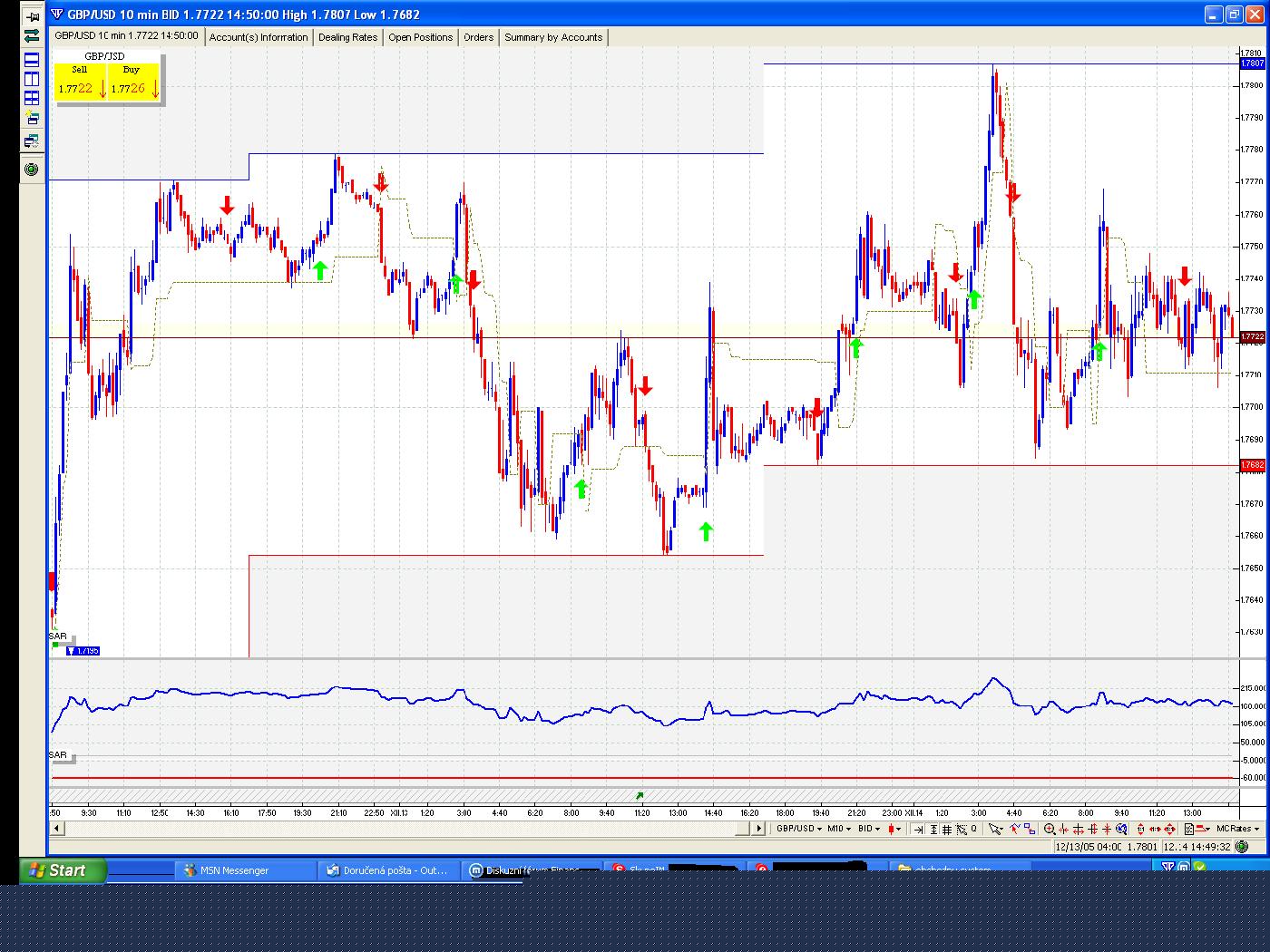Viewport: 1270px width, 952px height.
Task: Open MSN Messenger from the taskbar
Action: click(234, 870)
